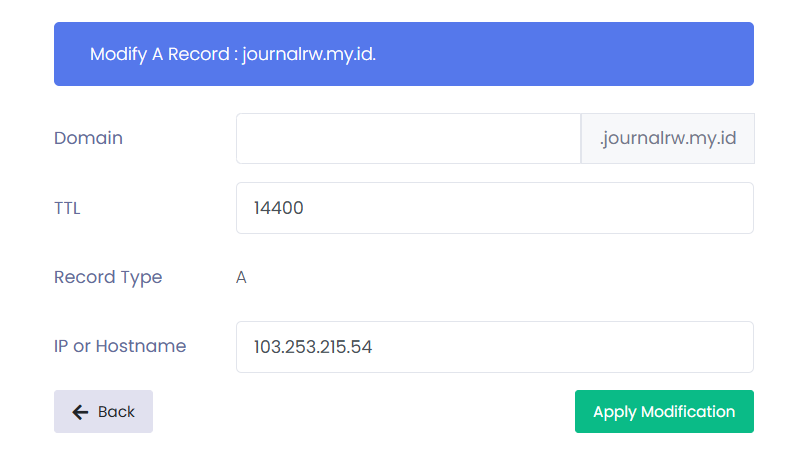Screen dimensions: 802x465
Task: Click the 103.253.215.54 address text
Action: click(314, 347)
